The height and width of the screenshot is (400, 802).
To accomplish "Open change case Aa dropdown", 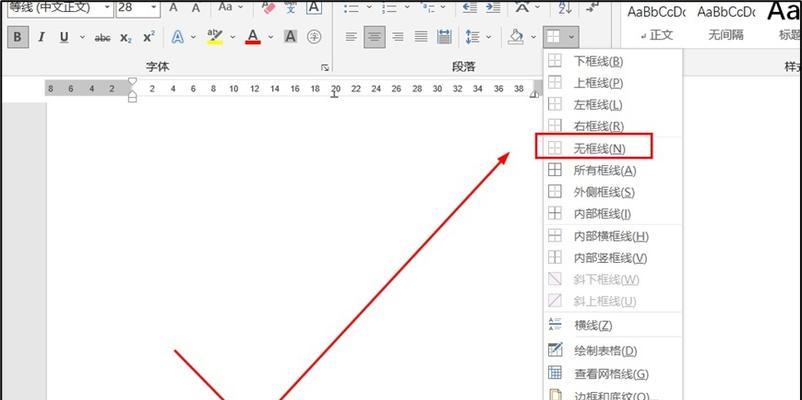I will (229, 7).
